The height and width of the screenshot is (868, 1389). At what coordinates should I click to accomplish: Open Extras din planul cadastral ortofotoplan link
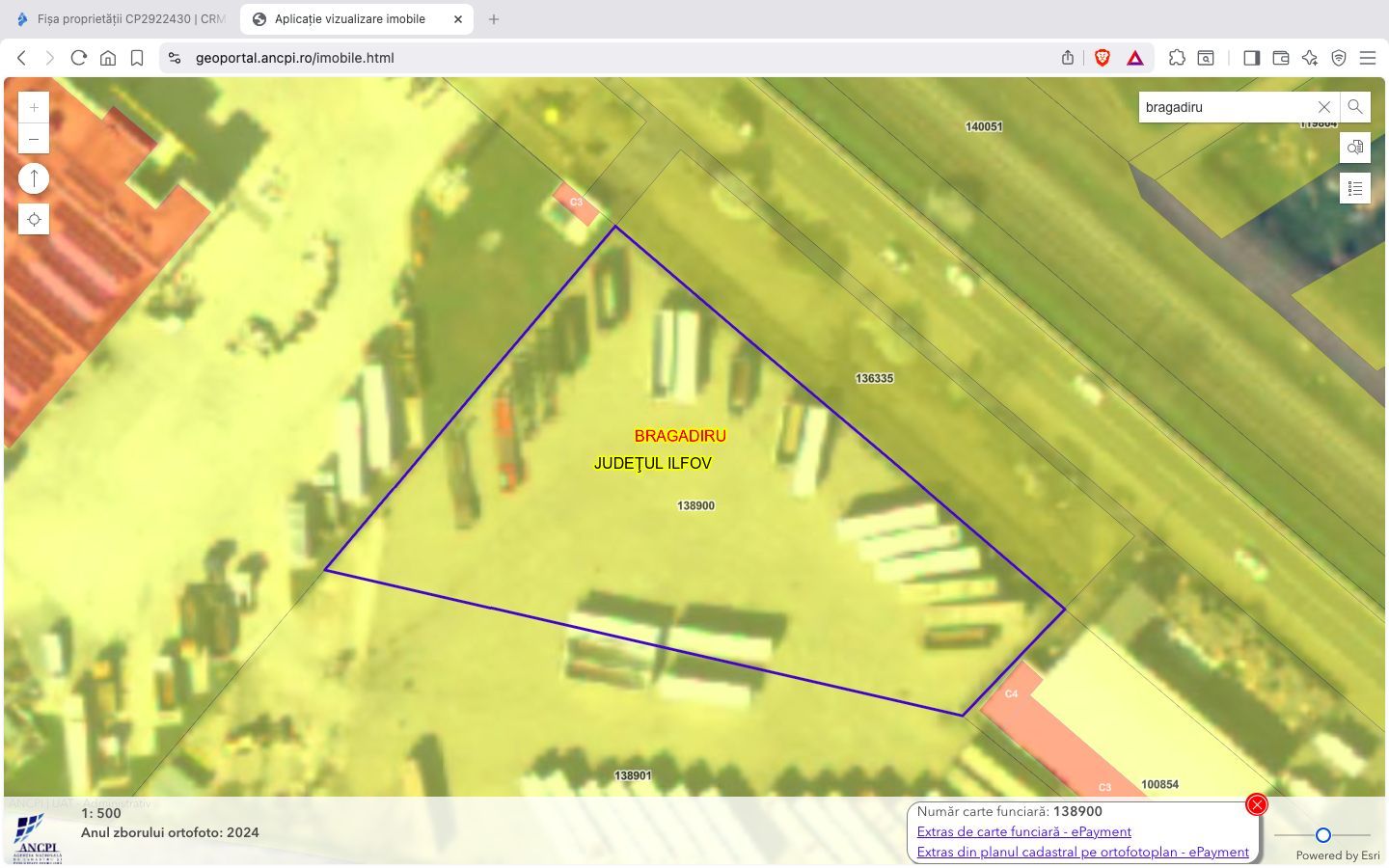click(x=1083, y=852)
